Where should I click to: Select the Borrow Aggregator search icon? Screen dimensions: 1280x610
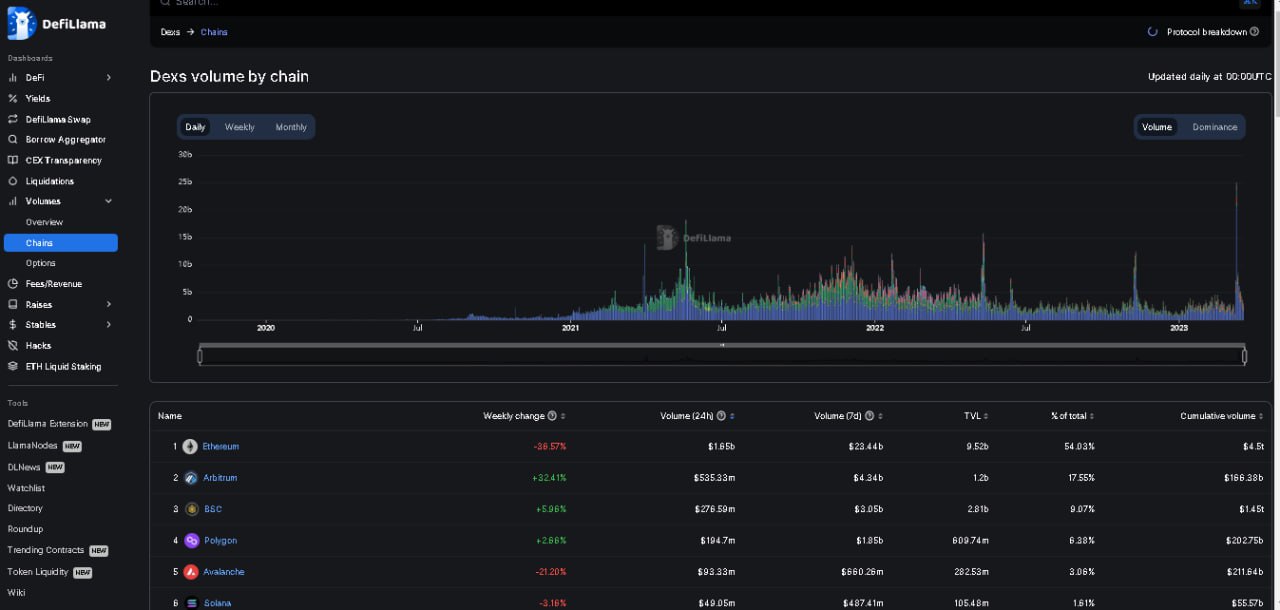point(13,140)
